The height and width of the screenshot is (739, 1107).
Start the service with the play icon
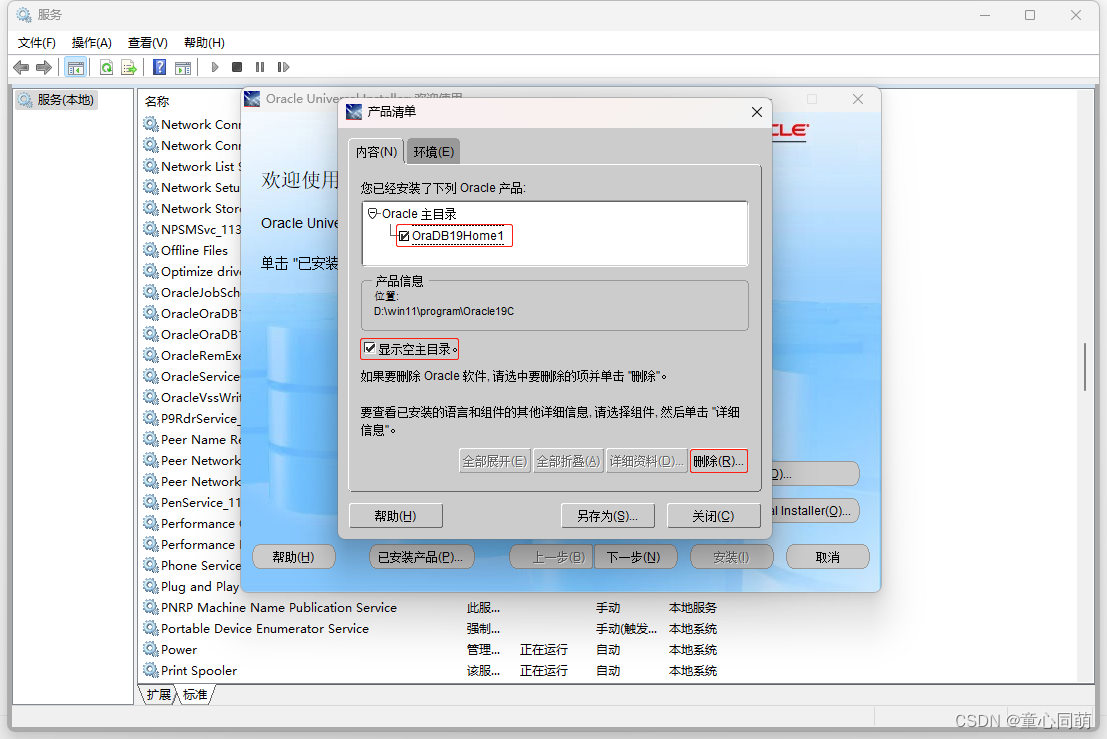point(215,67)
